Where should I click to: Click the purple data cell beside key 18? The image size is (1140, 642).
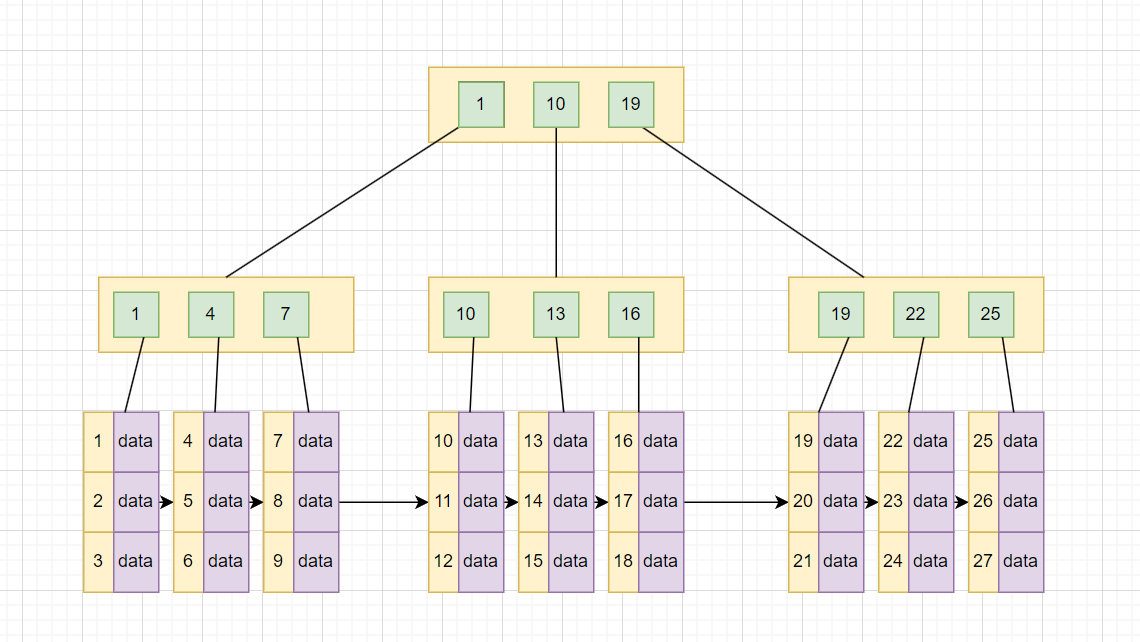pyautogui.click(x=661, y=561)
